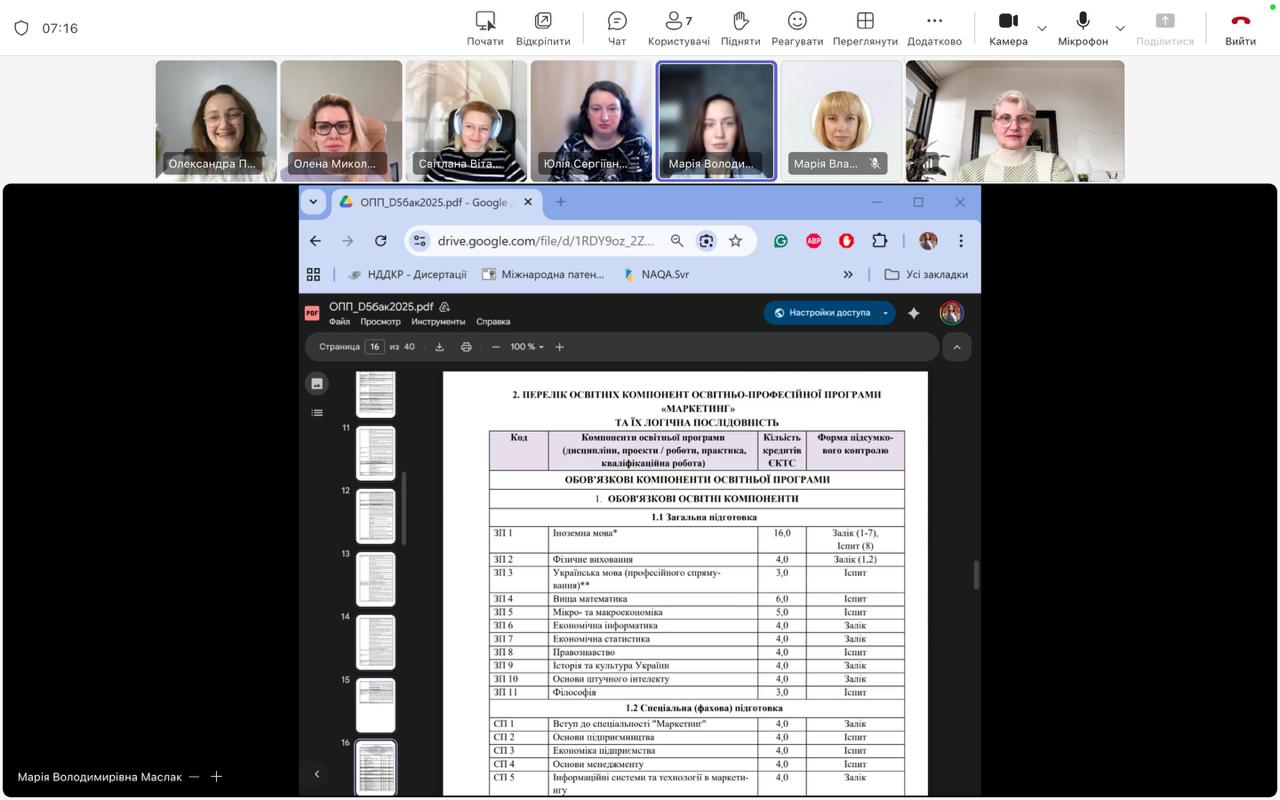
Task: Open the Users participant list
Action: (678, 28)
